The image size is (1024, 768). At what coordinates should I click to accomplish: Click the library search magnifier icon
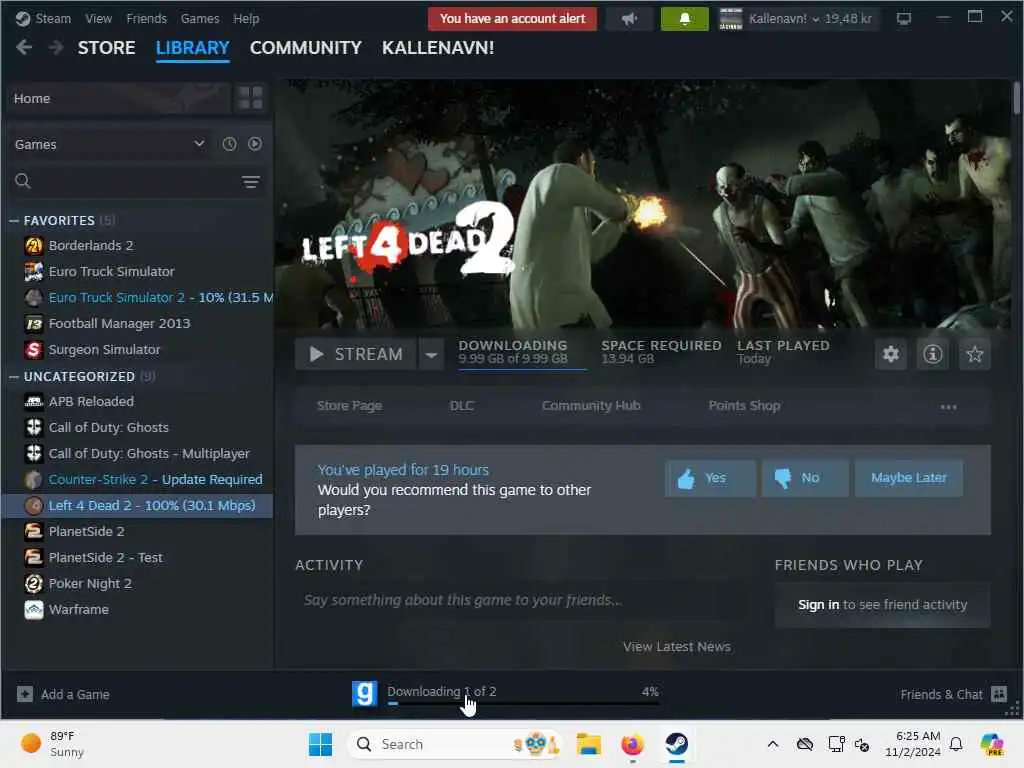point(23,181)
